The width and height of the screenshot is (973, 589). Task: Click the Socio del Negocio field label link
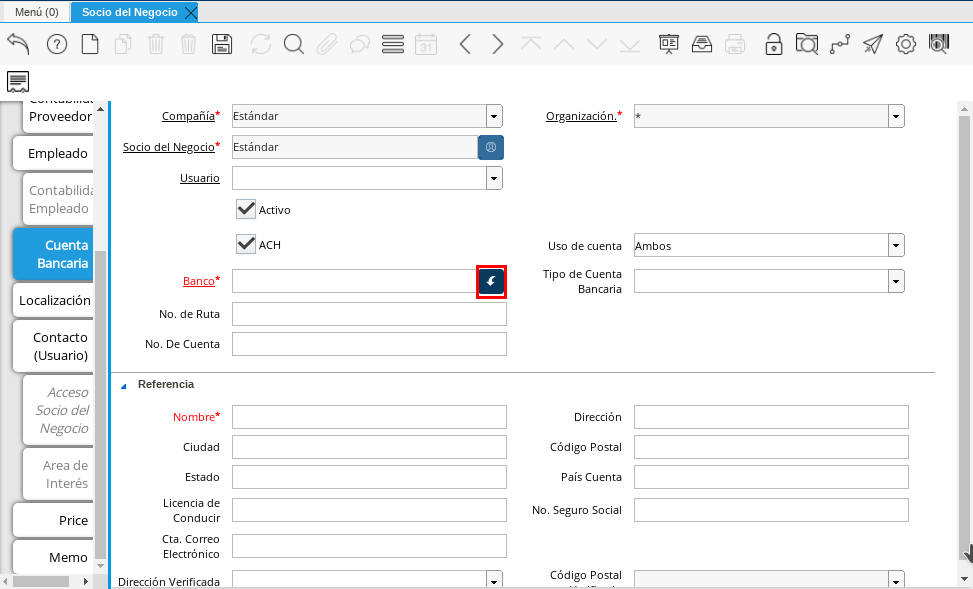click(x=168, y=147)
